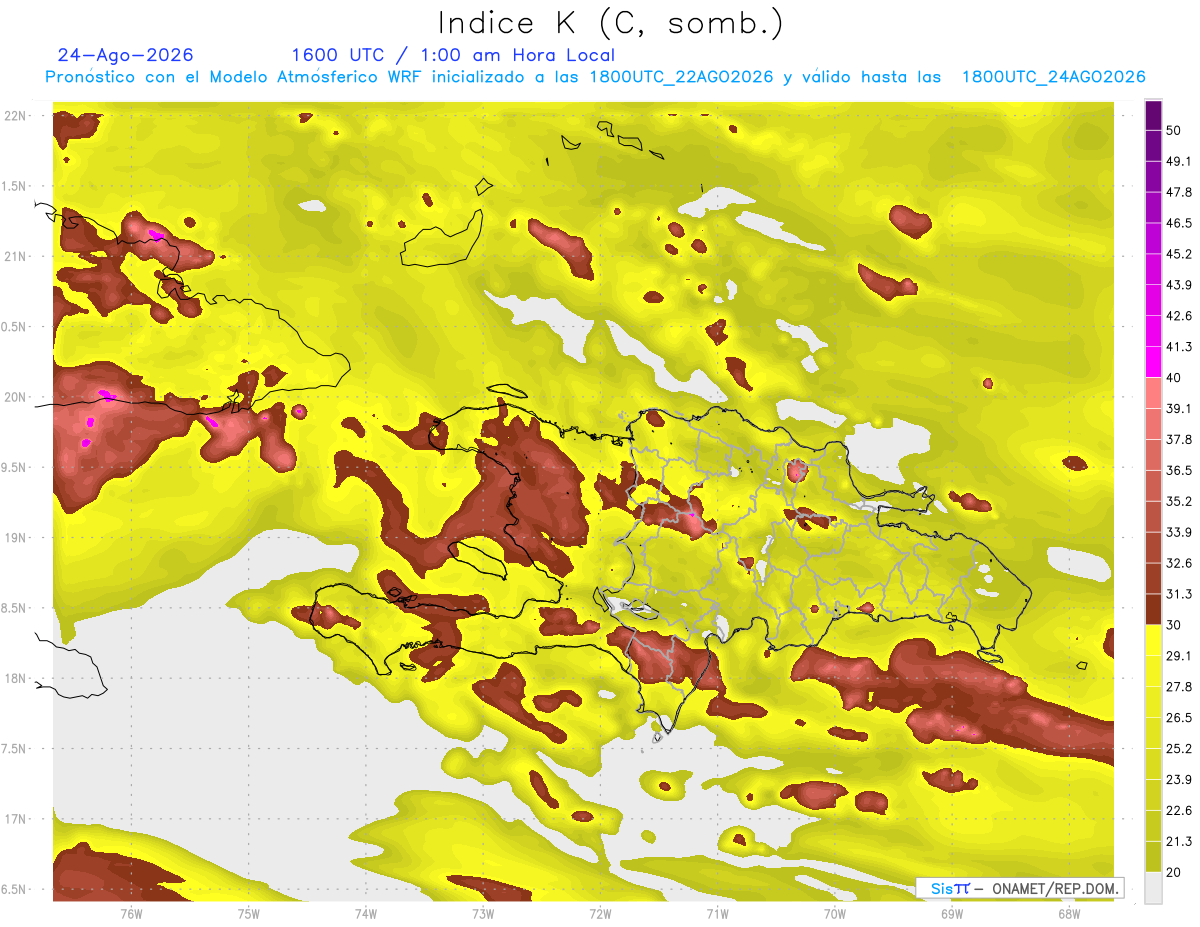This screenshot has width=1200, height=927.
Task: Click the colorbar value "46.5"
Action: (1178, 223)
